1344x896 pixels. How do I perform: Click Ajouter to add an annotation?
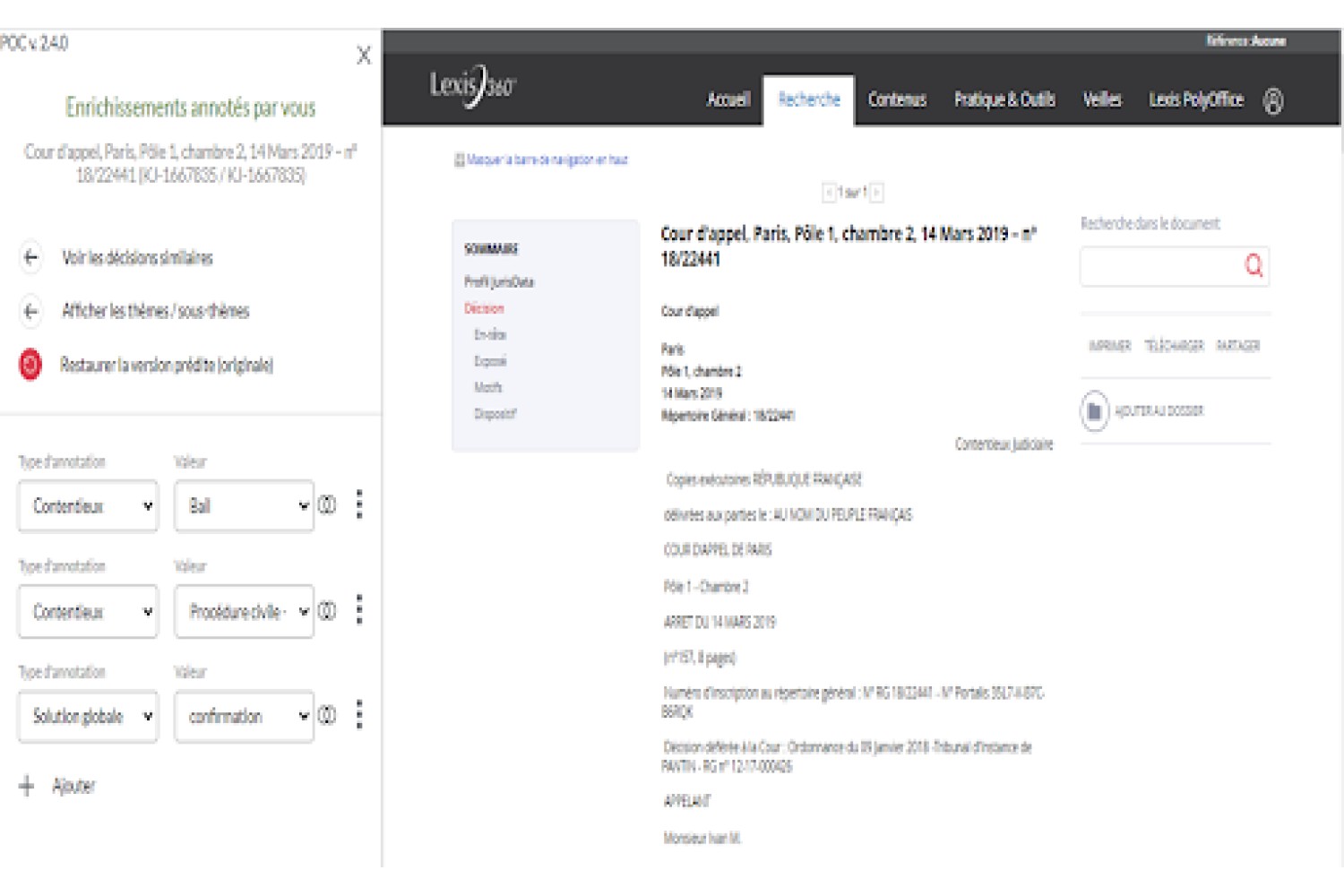tap(73, 786)
